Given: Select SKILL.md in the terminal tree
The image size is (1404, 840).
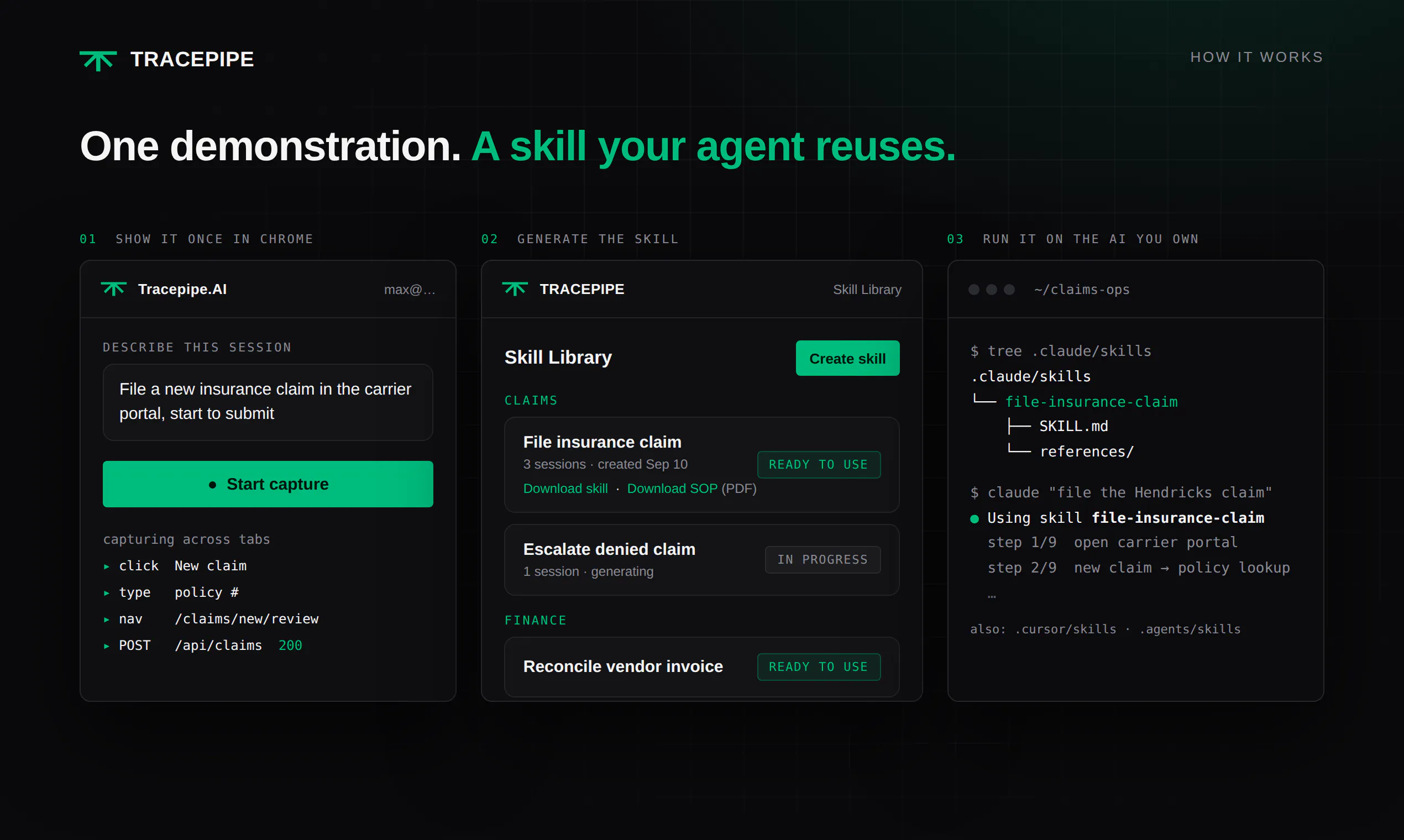Looking at the screenshot, I should tap(1073, 426).
